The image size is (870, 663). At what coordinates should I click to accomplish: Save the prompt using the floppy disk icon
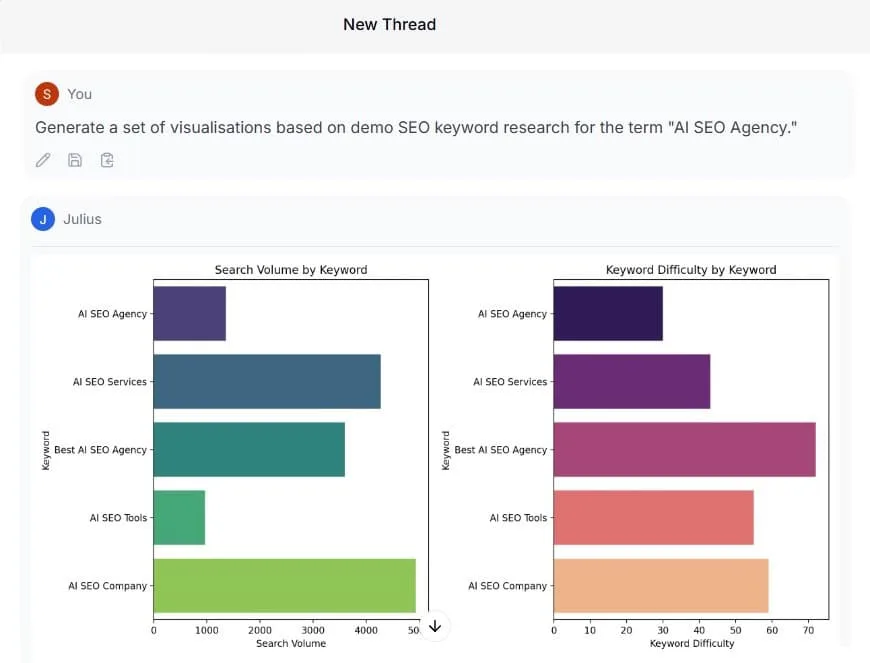74,159
